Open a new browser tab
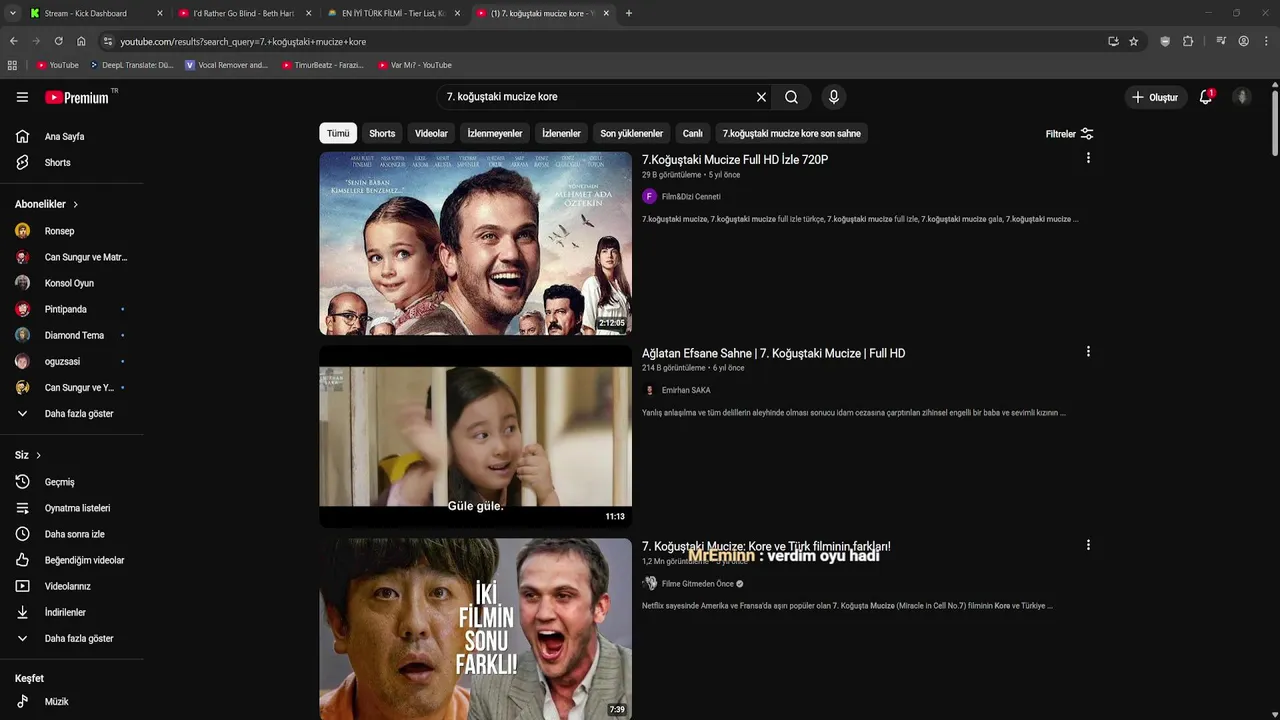This screenshot has width=1280, height=720. pyautogui.click(x=629, y=13)
